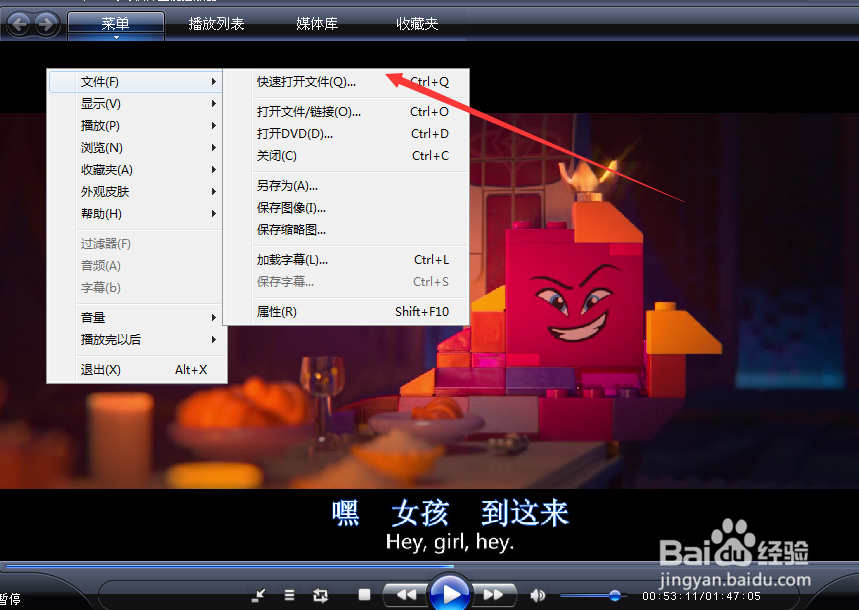Screen dimensions: 859x610
Task: Toggle the repeat mode icon
Action: 320,595
